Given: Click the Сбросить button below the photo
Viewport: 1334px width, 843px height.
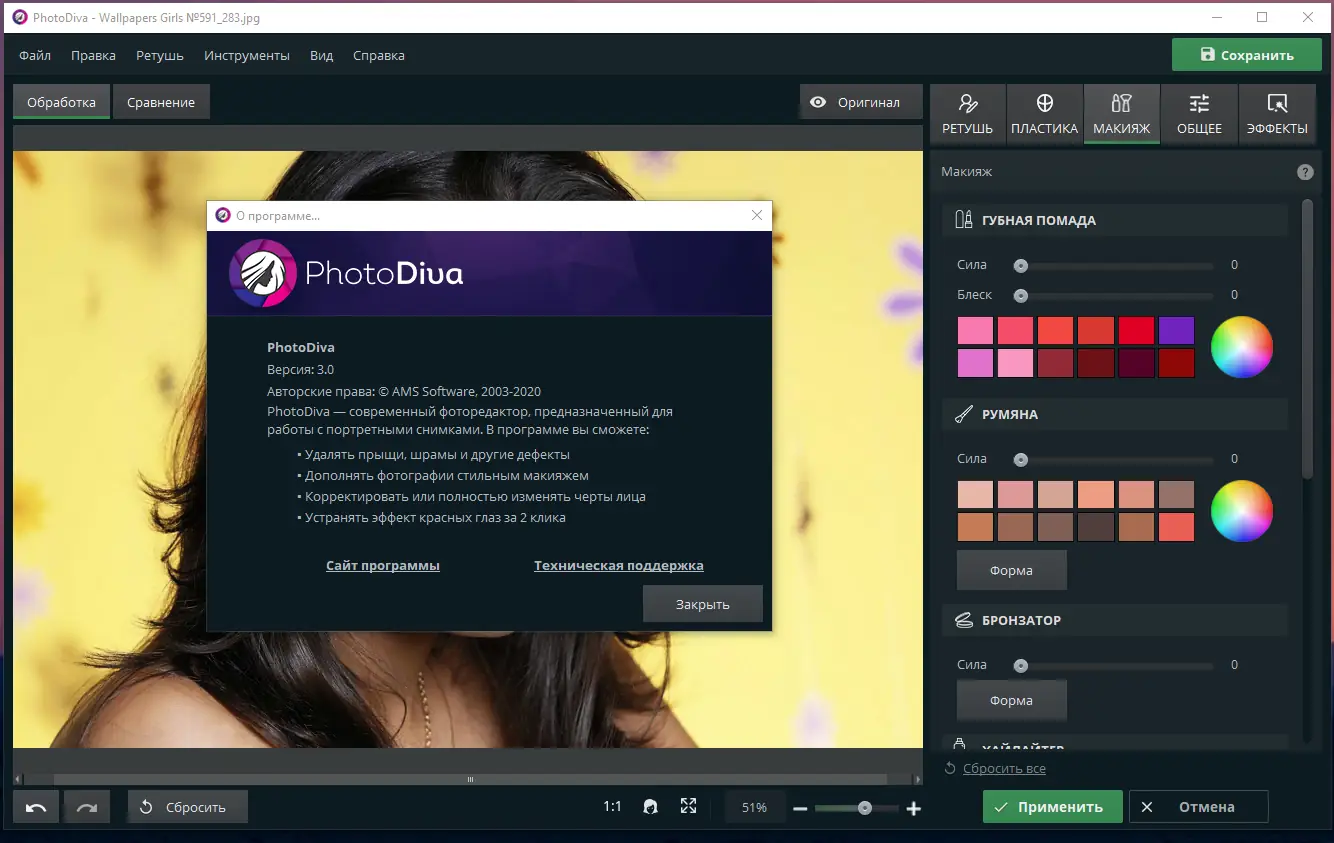Looking at the screenshot, I should (x=187, y=807).
